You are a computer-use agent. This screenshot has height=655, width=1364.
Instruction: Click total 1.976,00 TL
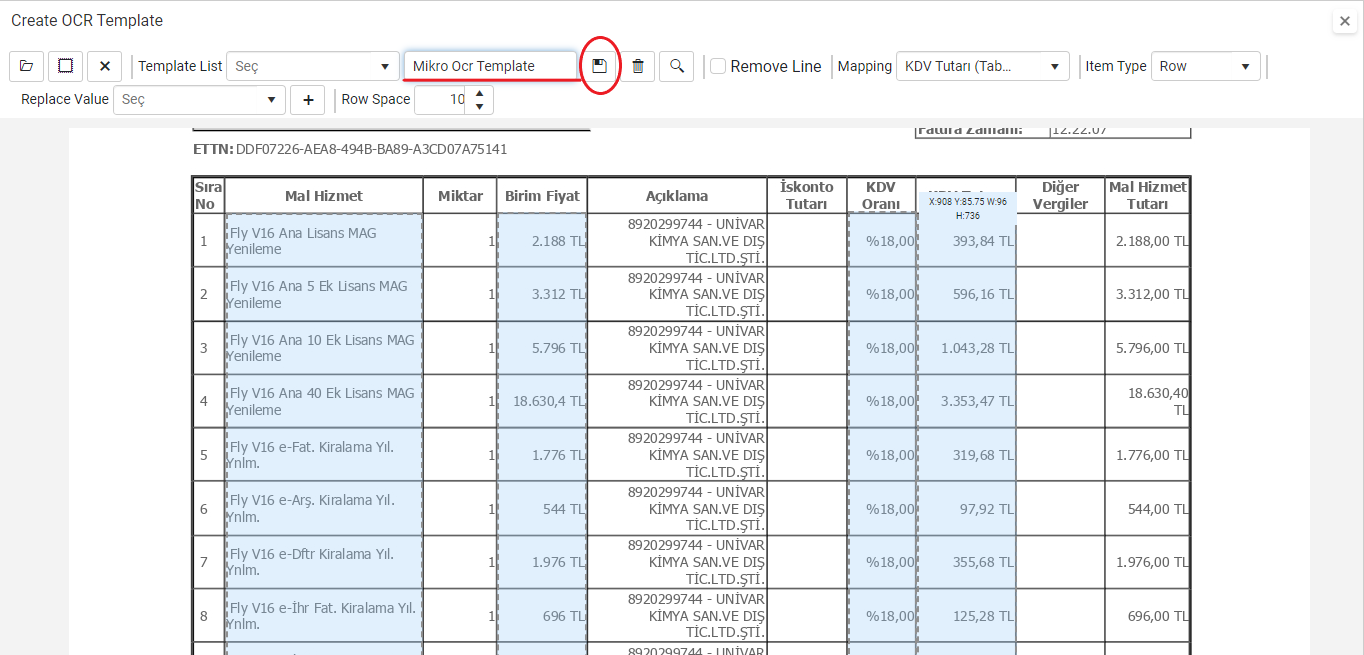pyautogui.click(x=1152, y=562)
